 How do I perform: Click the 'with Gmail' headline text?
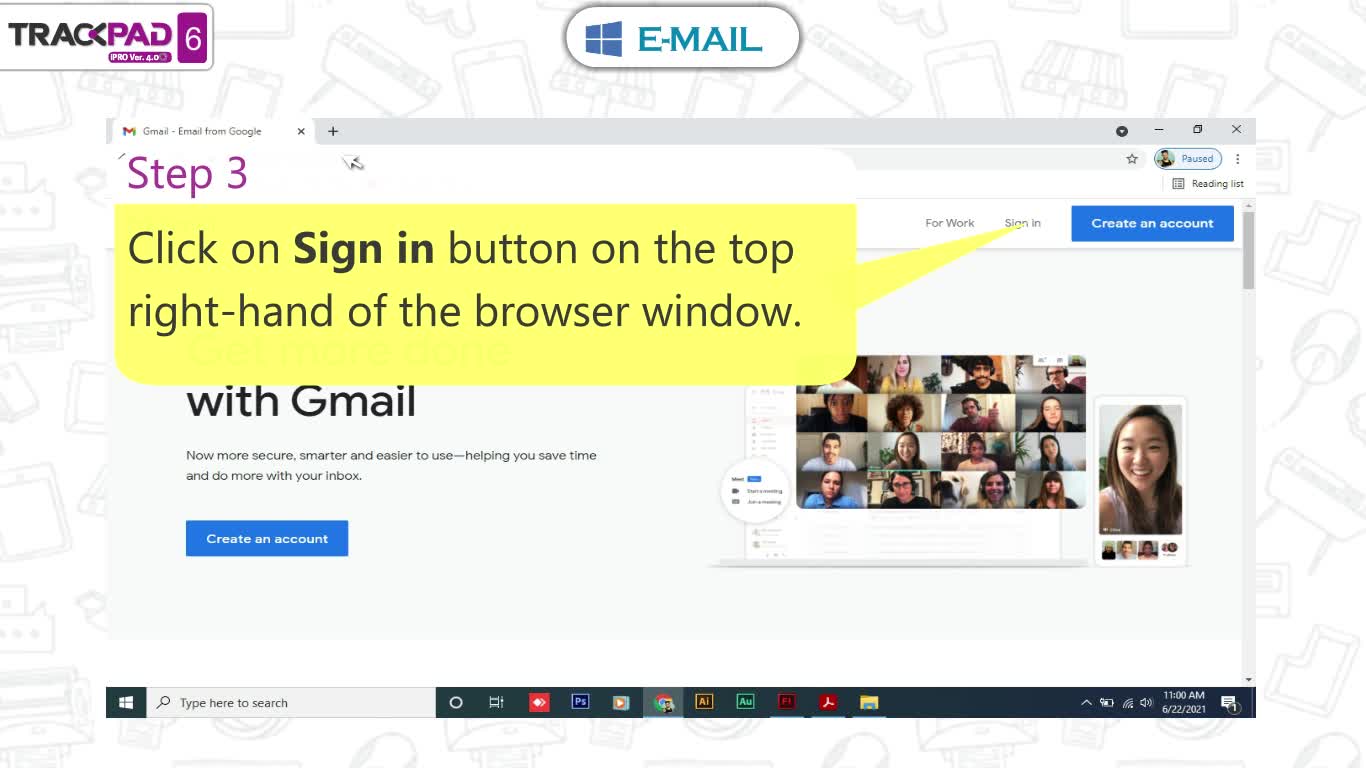click(x=301, y=402)
